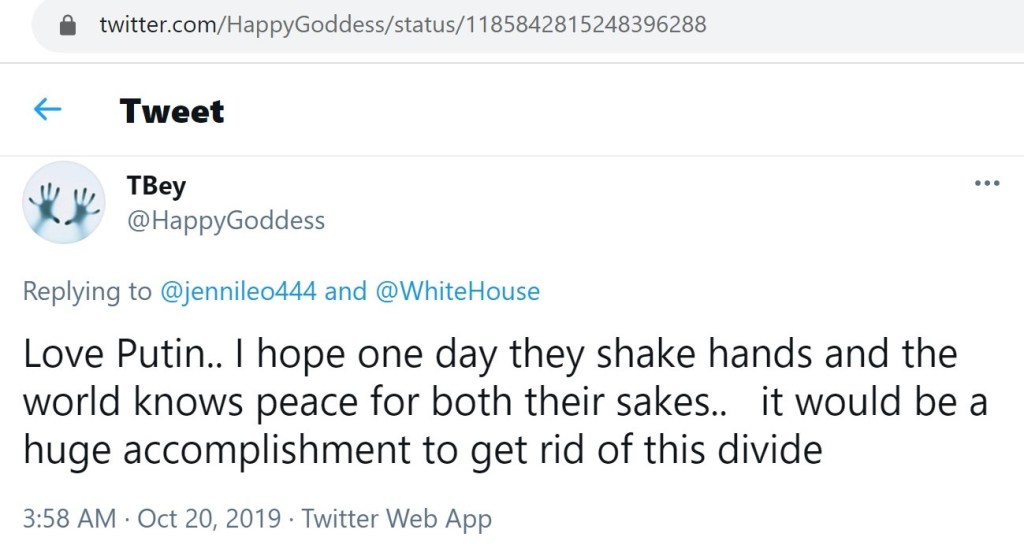The image size is (1024, 552).
Task: Visit the @WhiteHouse mention link
Action: pyautogui.click(x=457, y=292)
